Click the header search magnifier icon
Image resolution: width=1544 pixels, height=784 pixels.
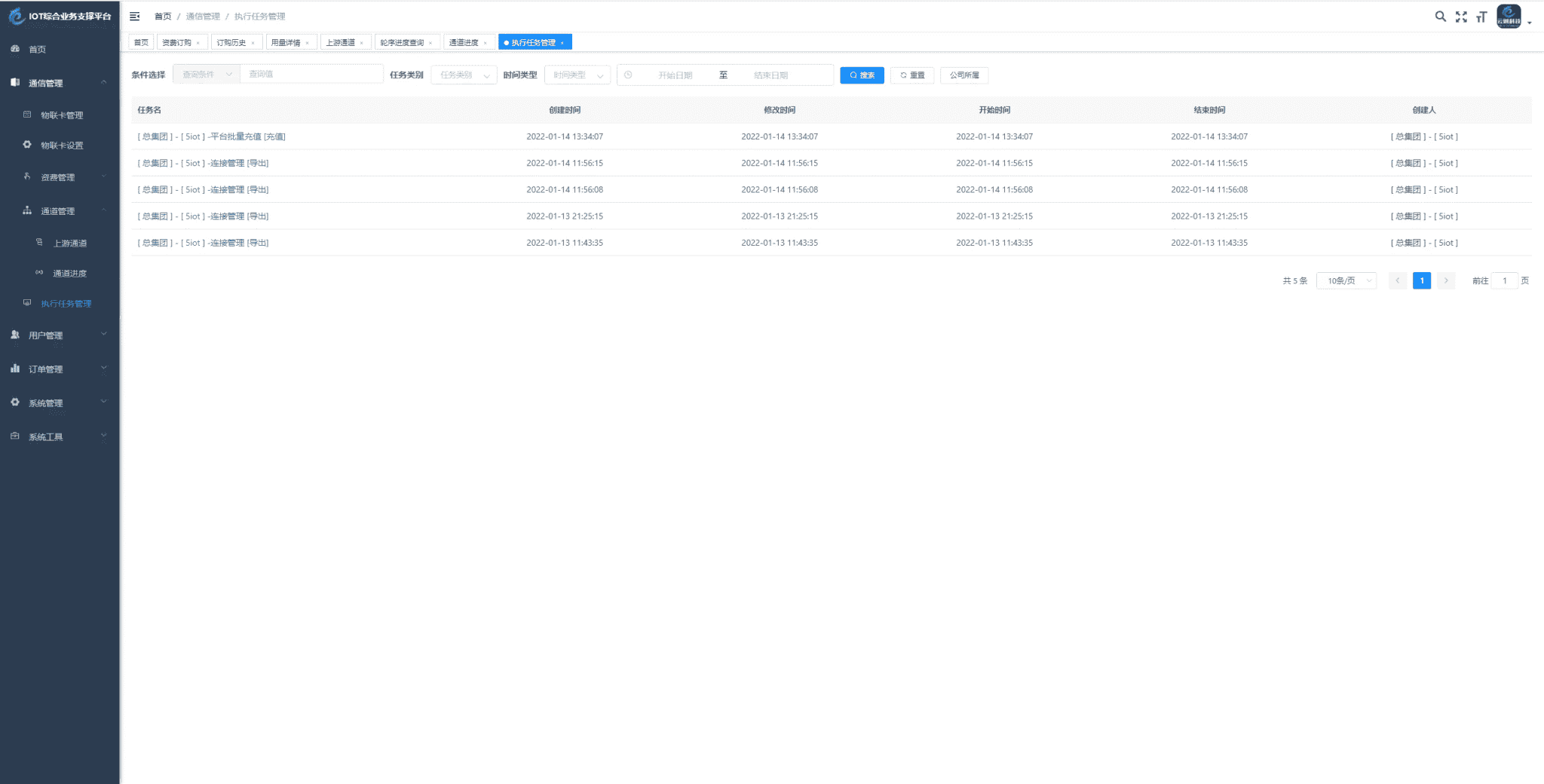[x=1440, y=17]
